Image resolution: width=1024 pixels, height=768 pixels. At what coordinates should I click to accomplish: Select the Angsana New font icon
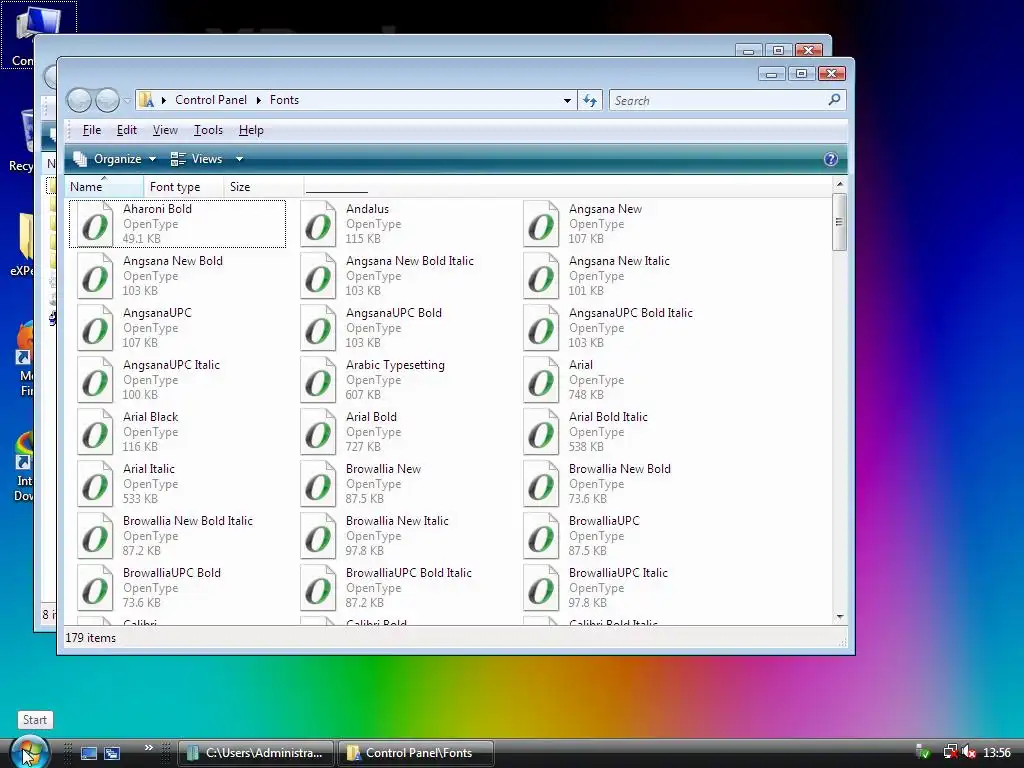click(541, 224)
